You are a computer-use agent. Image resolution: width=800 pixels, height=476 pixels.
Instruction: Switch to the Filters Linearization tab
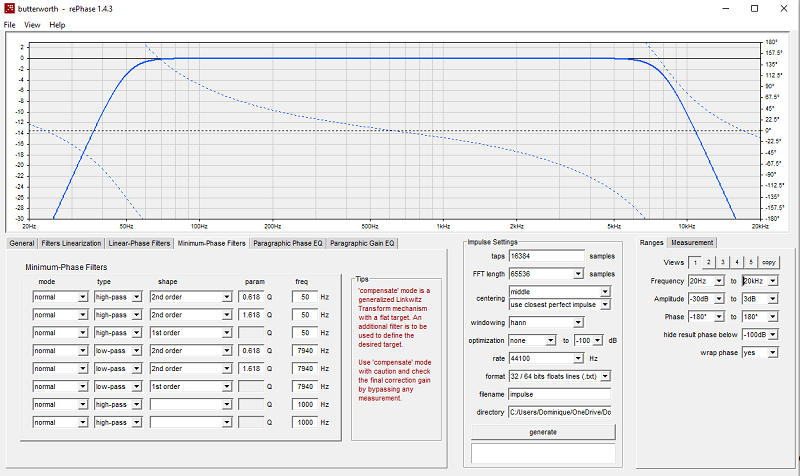point(71,243)
